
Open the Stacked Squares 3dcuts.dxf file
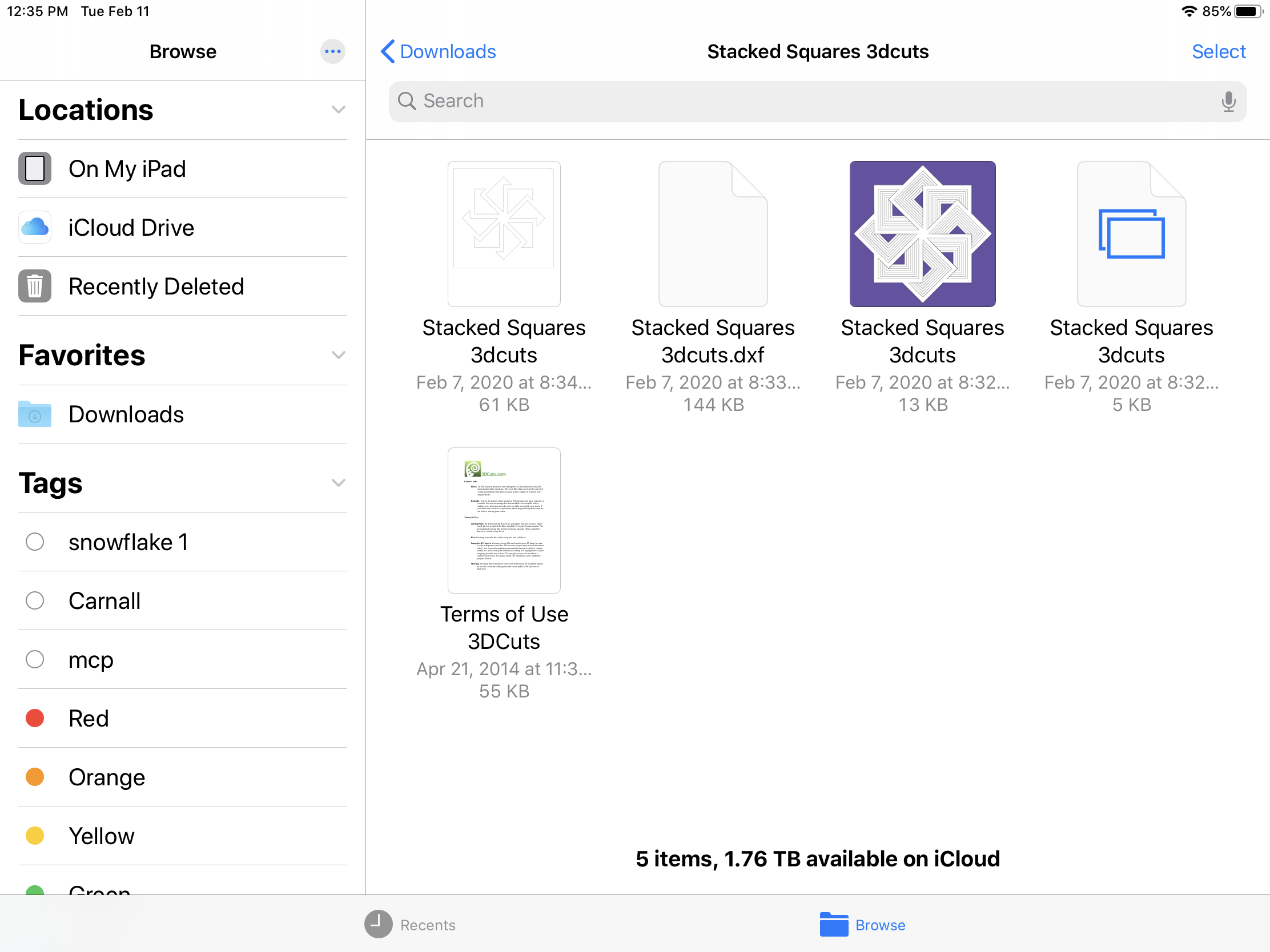pyautogui.click(x=713, y=234)
